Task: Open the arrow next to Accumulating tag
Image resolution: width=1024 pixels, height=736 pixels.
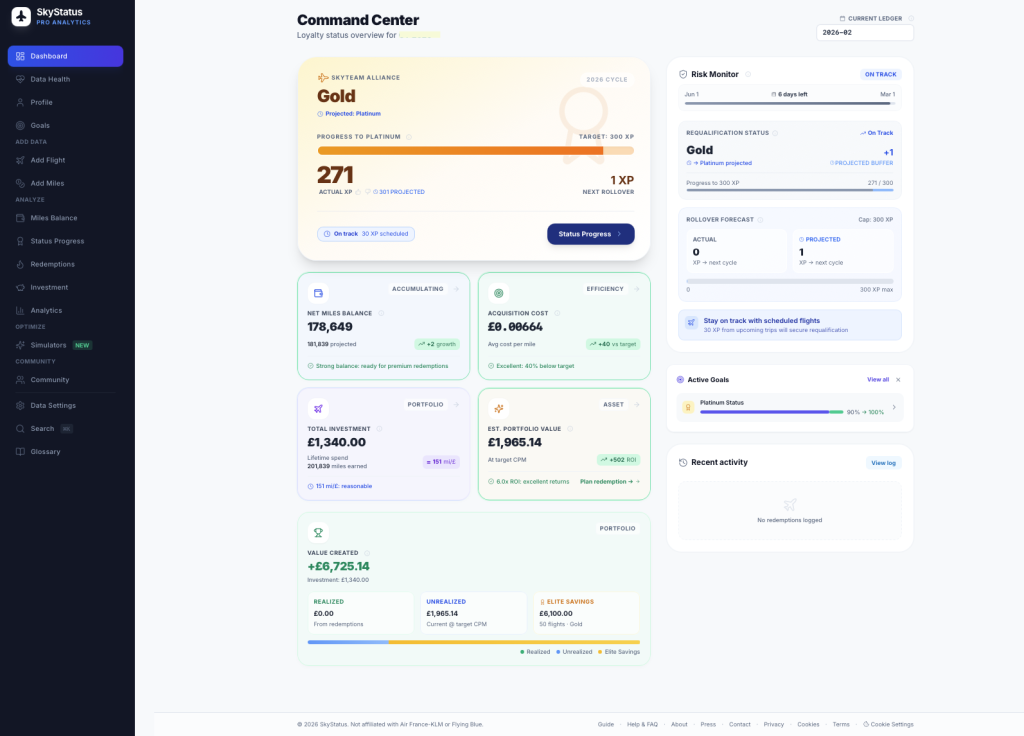Action: click(x=456, y=289)
